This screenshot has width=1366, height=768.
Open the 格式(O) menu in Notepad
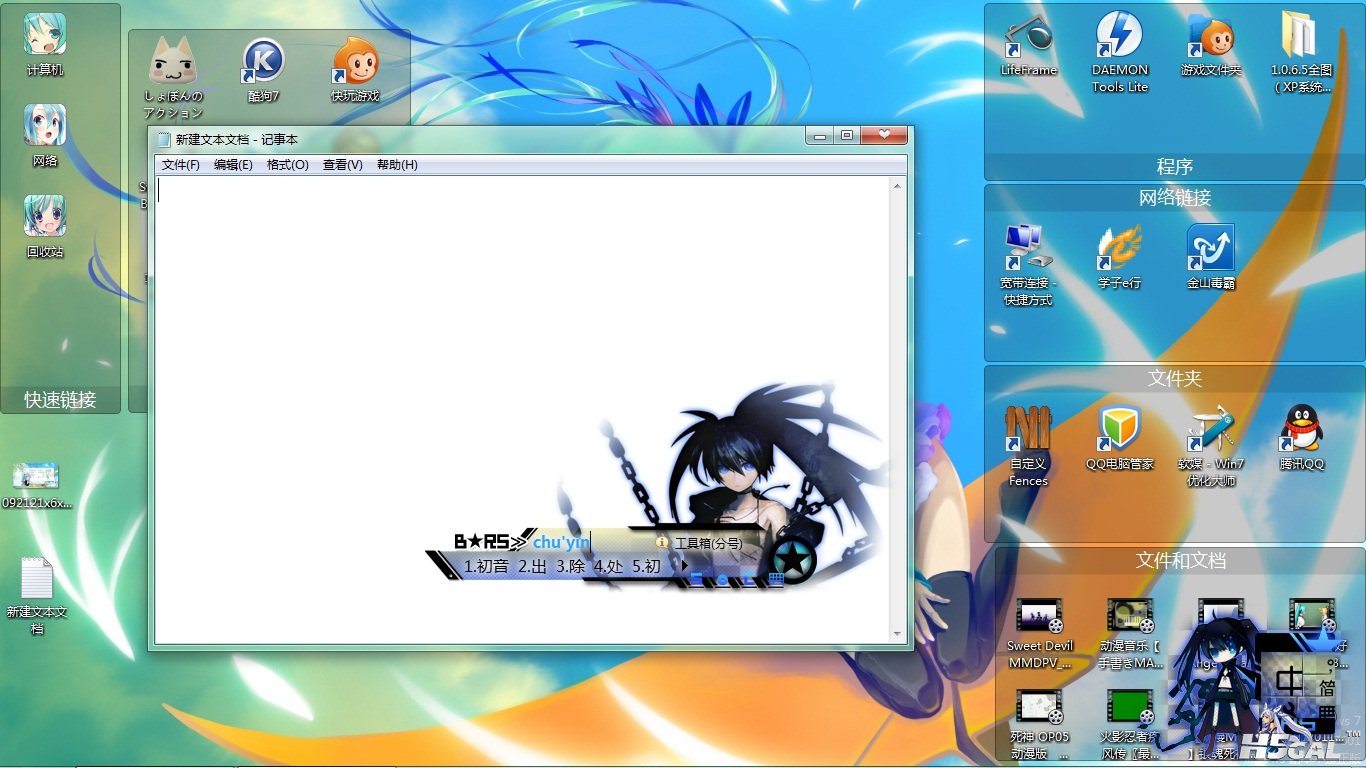pyautogui.click(x=287, y=165)
